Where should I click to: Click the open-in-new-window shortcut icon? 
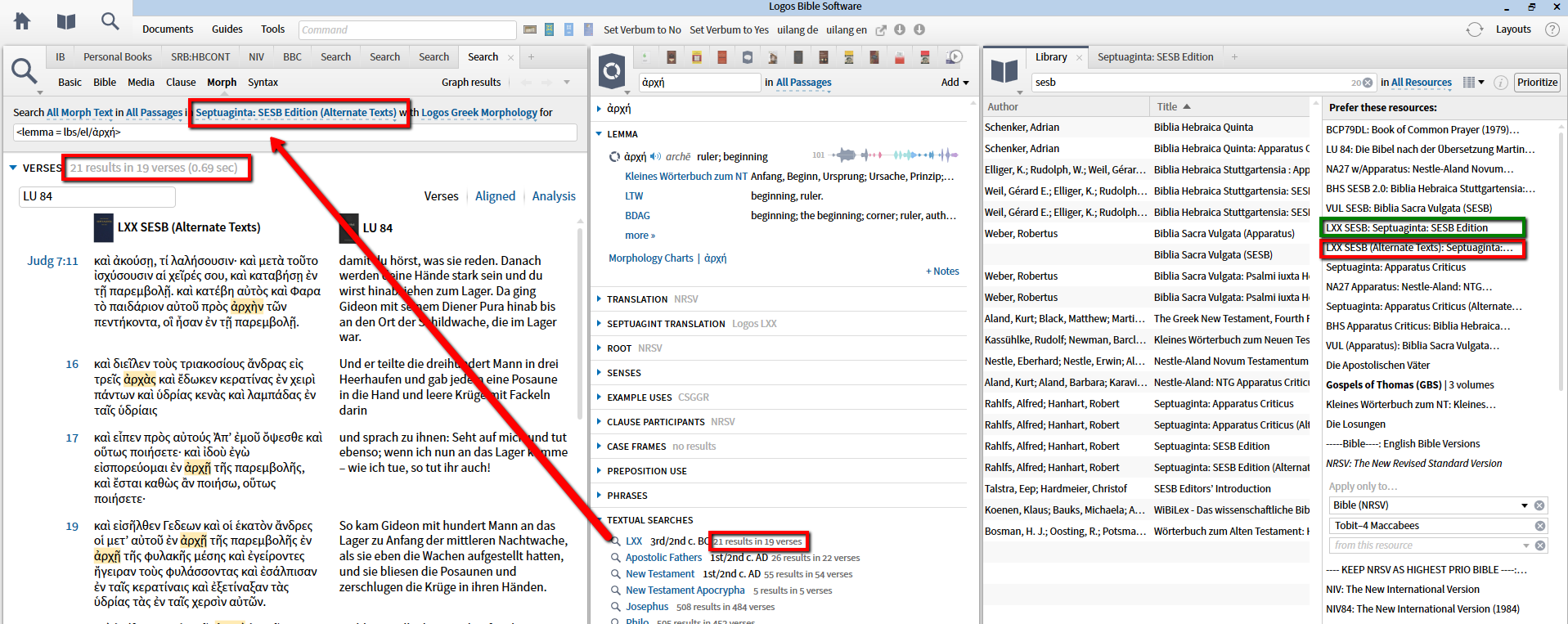tap(881, 30)
